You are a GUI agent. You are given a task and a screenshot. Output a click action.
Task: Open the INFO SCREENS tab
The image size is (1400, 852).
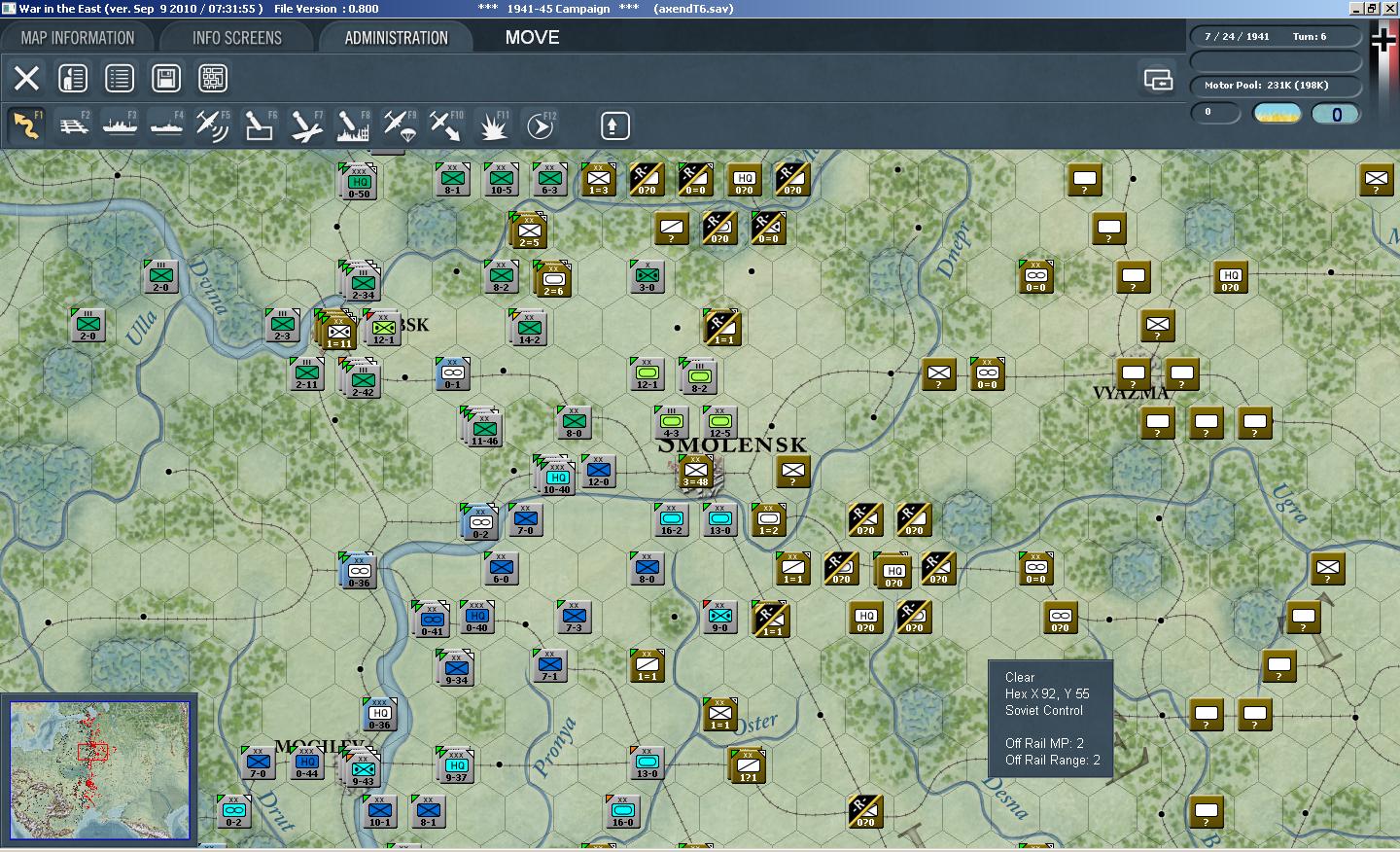click(237, 38)
